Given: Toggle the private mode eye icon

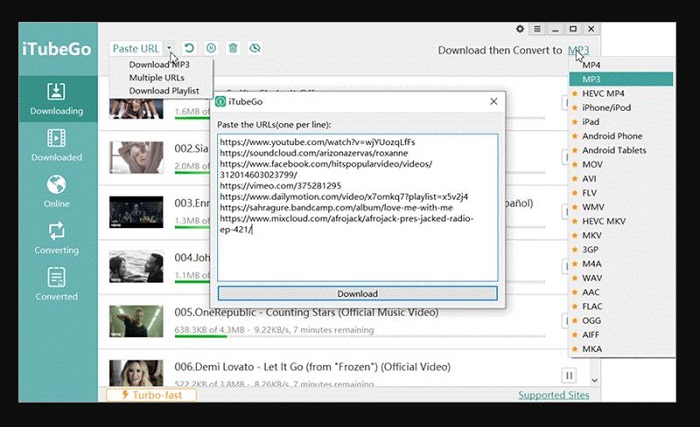Looking at the screenshot, I should pyautogui.click(x=255, y=48).
